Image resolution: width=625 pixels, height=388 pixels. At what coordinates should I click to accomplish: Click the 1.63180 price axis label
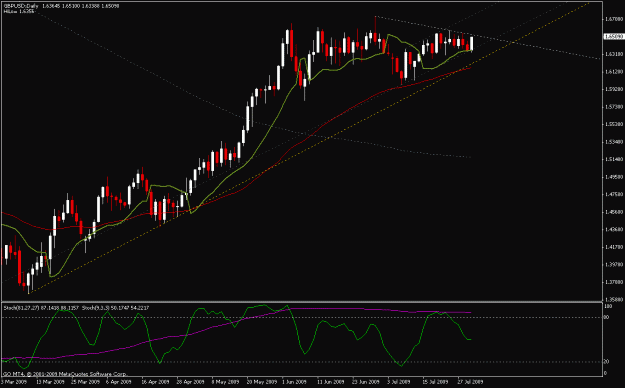coord(614,54)
